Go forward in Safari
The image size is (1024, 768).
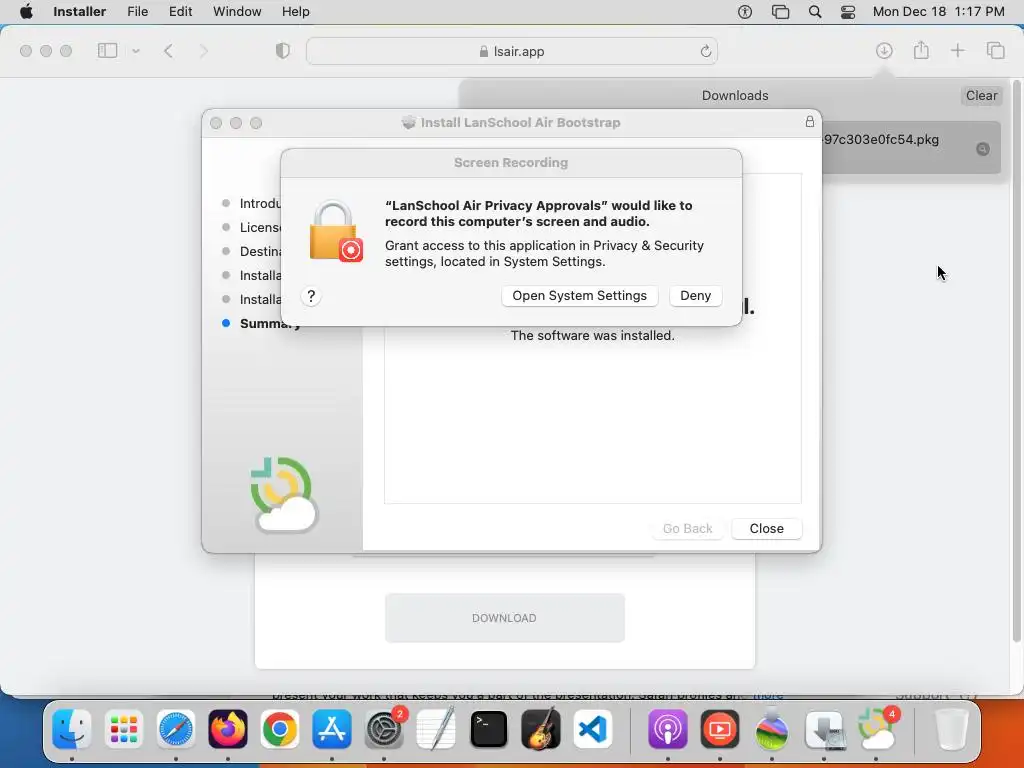[203, 51]
